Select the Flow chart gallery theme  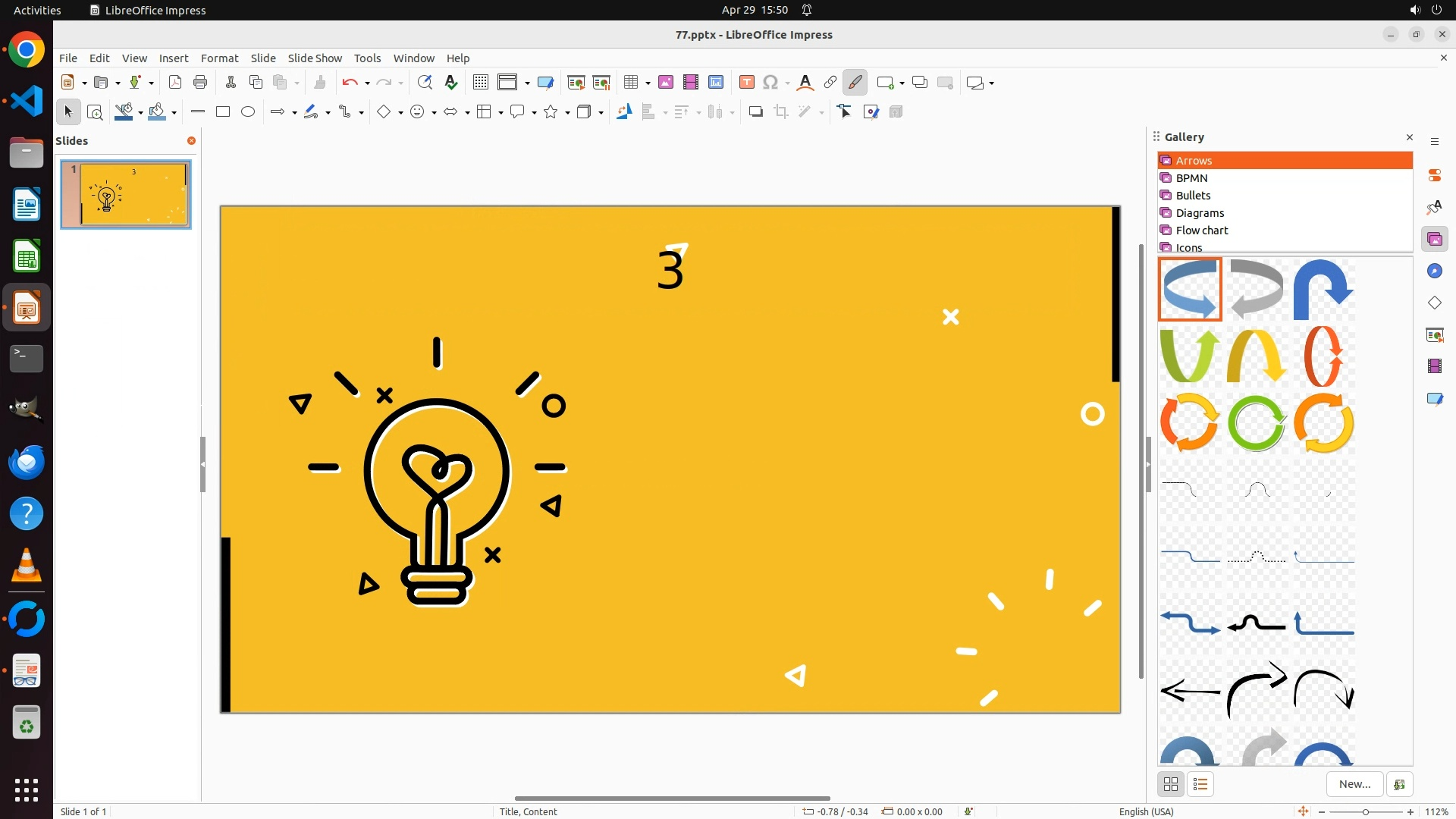pos(1202,231)
